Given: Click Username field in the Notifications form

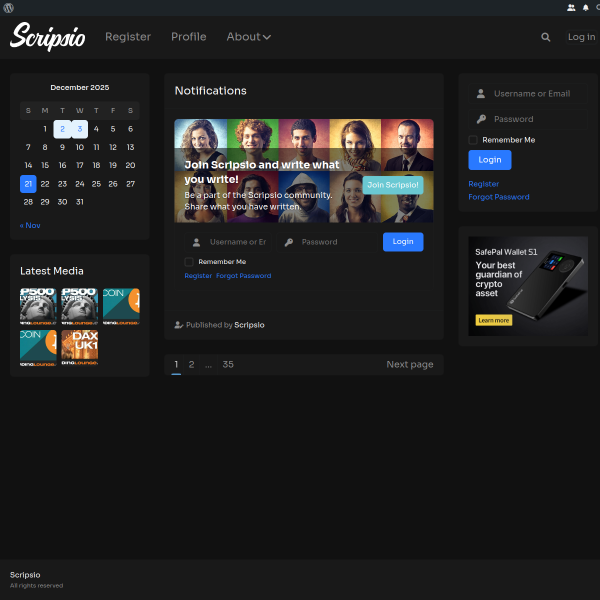Looking at the screenshot, I should coord(228,242).
